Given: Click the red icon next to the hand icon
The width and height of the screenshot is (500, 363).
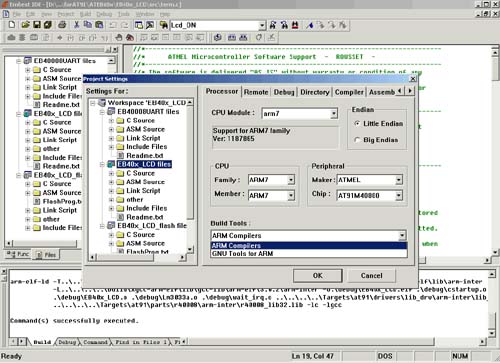Looking at the screenshot, I should [130, 37].
